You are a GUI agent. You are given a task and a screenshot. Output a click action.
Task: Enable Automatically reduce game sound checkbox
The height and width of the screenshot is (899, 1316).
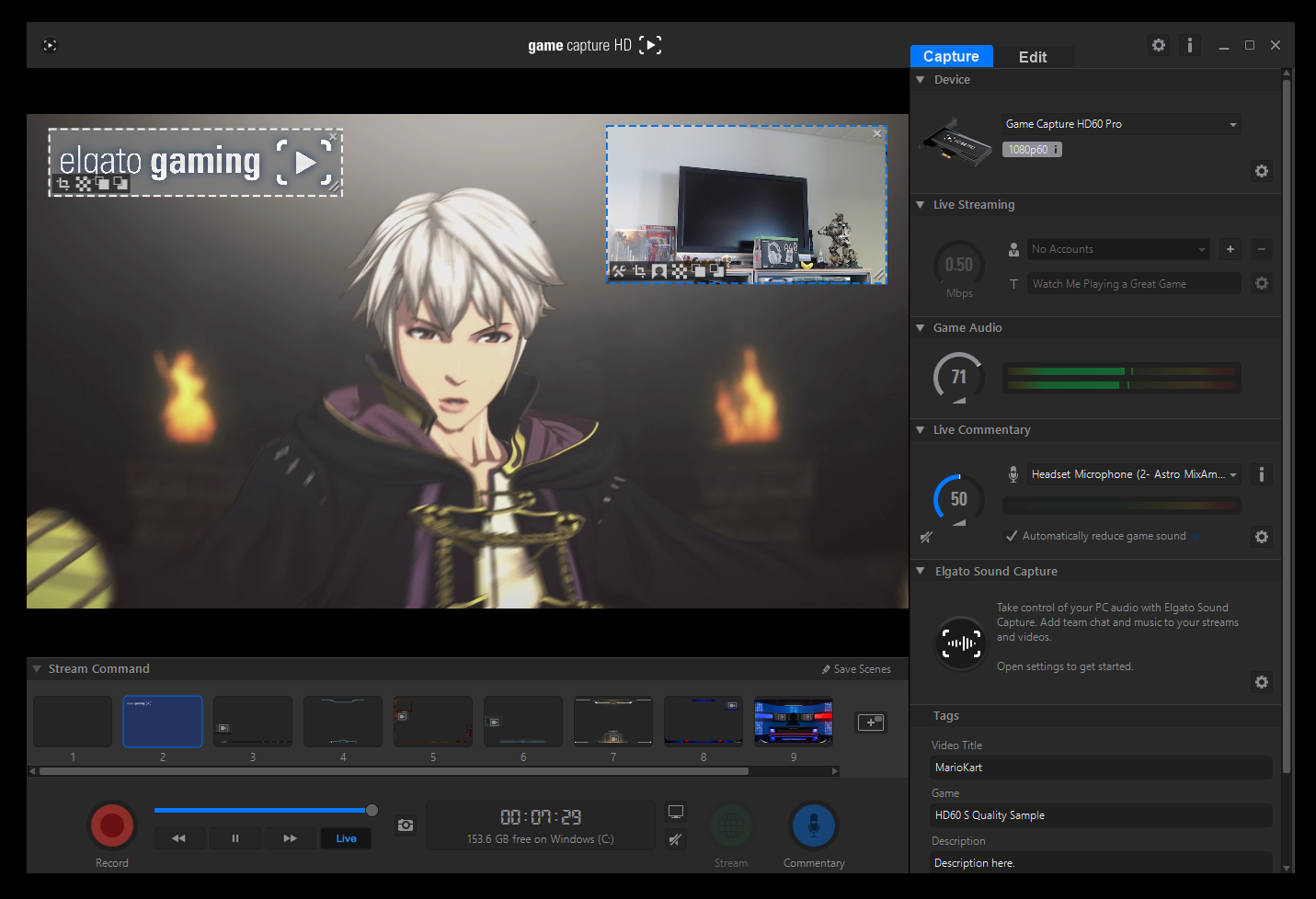click(x=1012, y=536)
